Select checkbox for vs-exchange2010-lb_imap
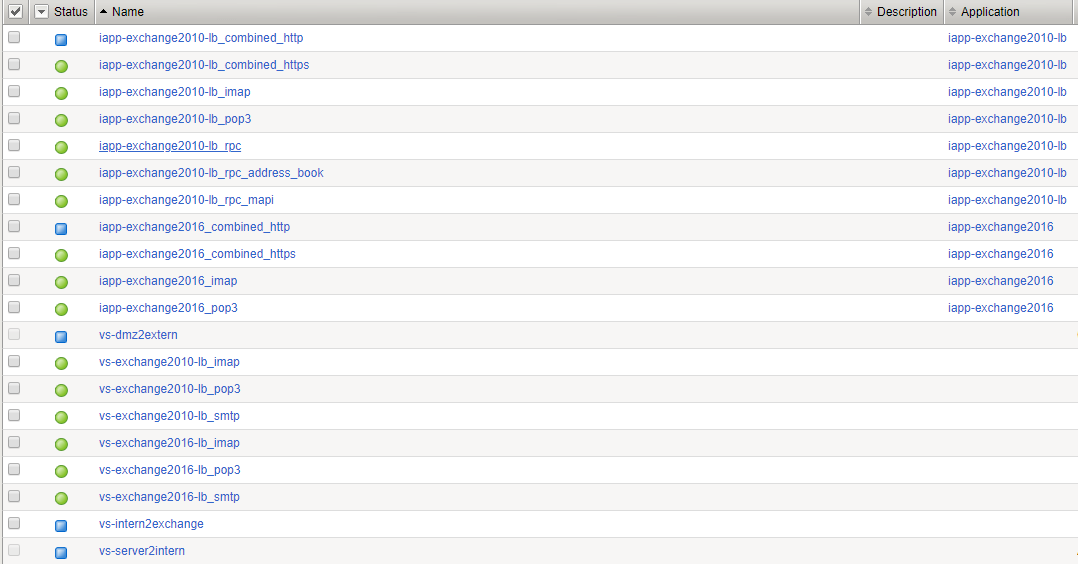 (14, 361)
